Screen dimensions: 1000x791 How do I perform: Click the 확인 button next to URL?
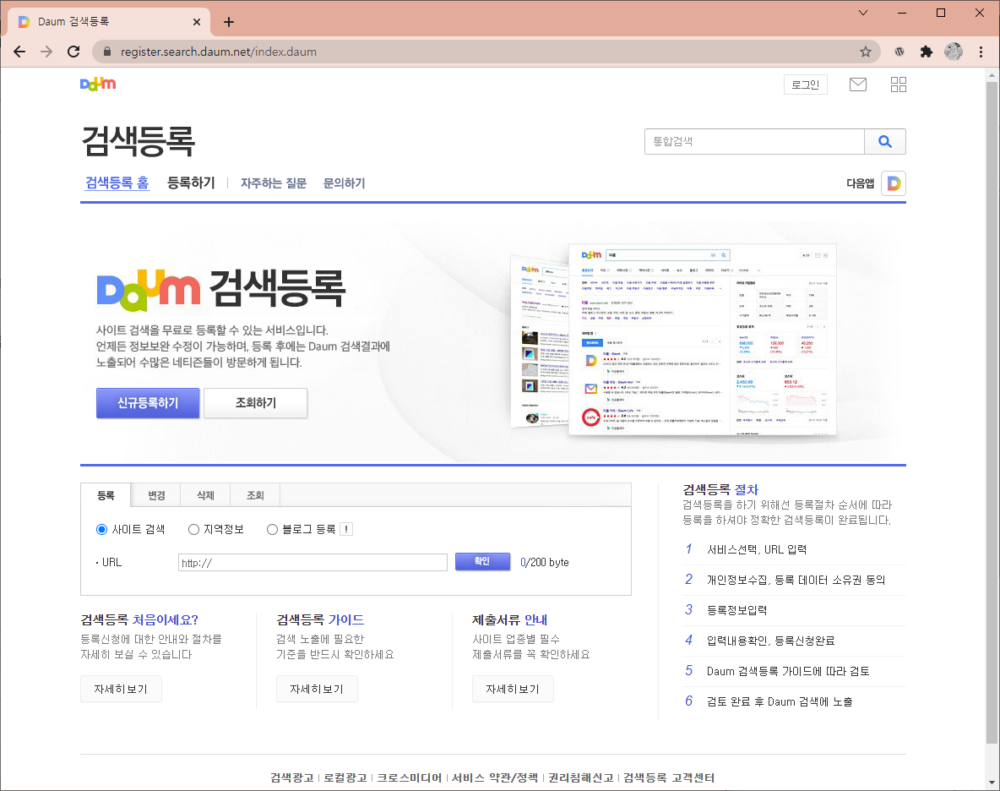[482, 562]
